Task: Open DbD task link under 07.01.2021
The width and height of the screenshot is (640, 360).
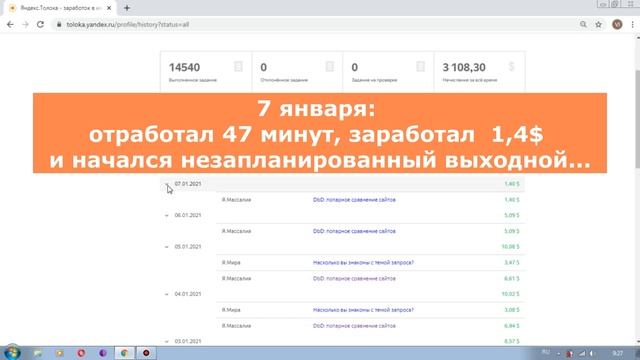Action: pyautogui.click(x=354, y=200)
